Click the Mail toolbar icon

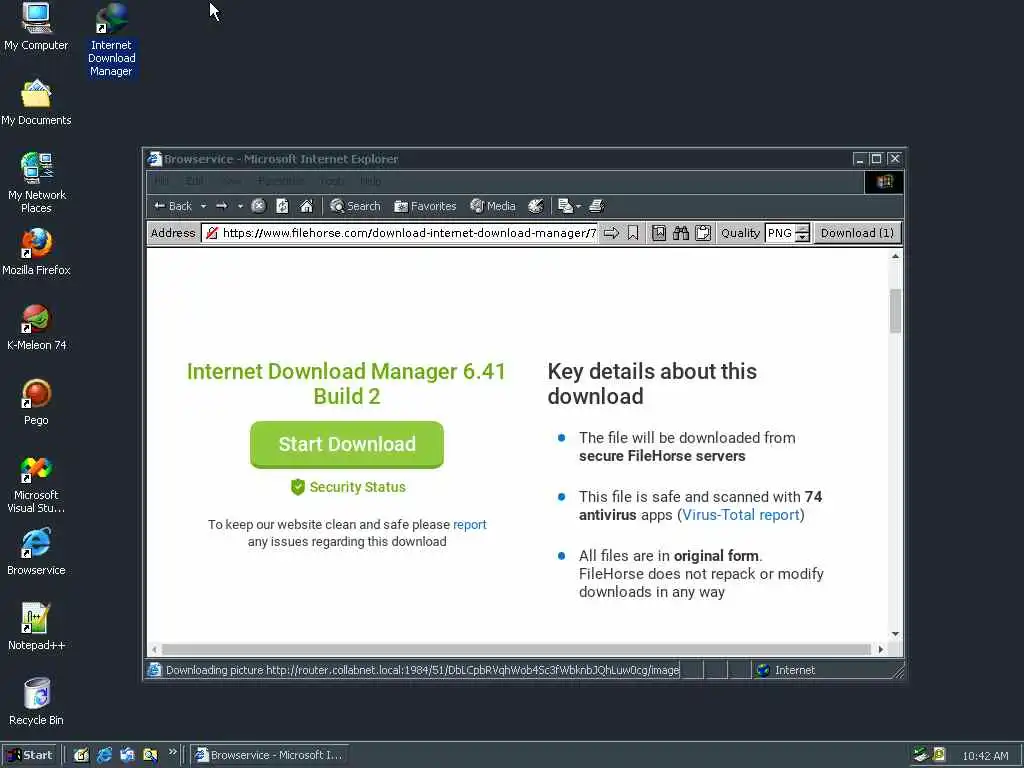point(565,206)
